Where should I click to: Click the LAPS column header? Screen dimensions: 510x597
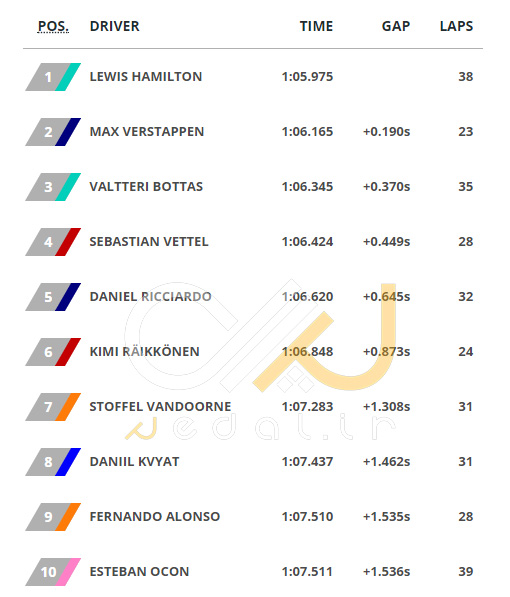pyautogui.click(x=456, y=26)
